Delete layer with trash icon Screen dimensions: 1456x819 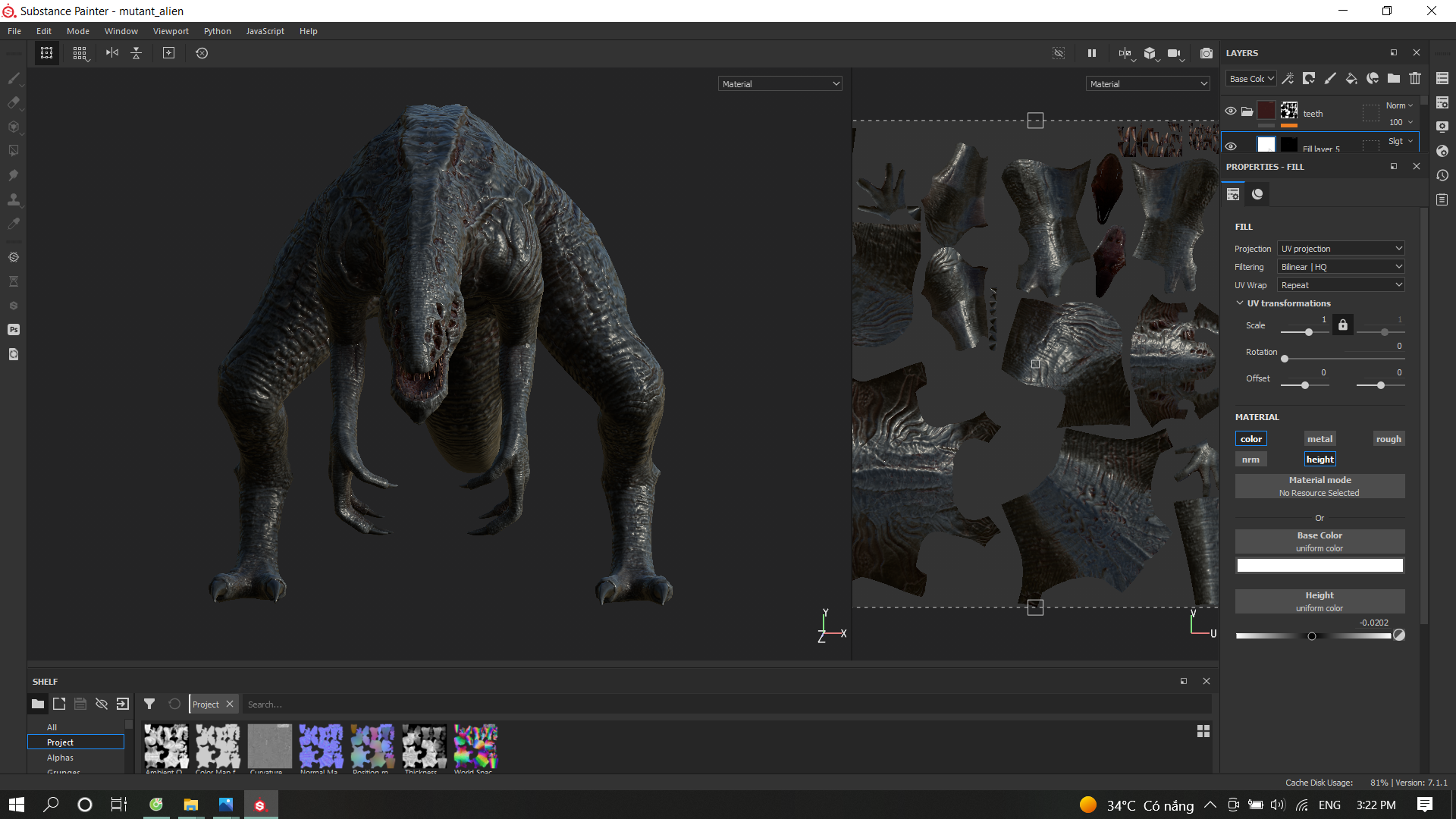tap(1415, 79)
